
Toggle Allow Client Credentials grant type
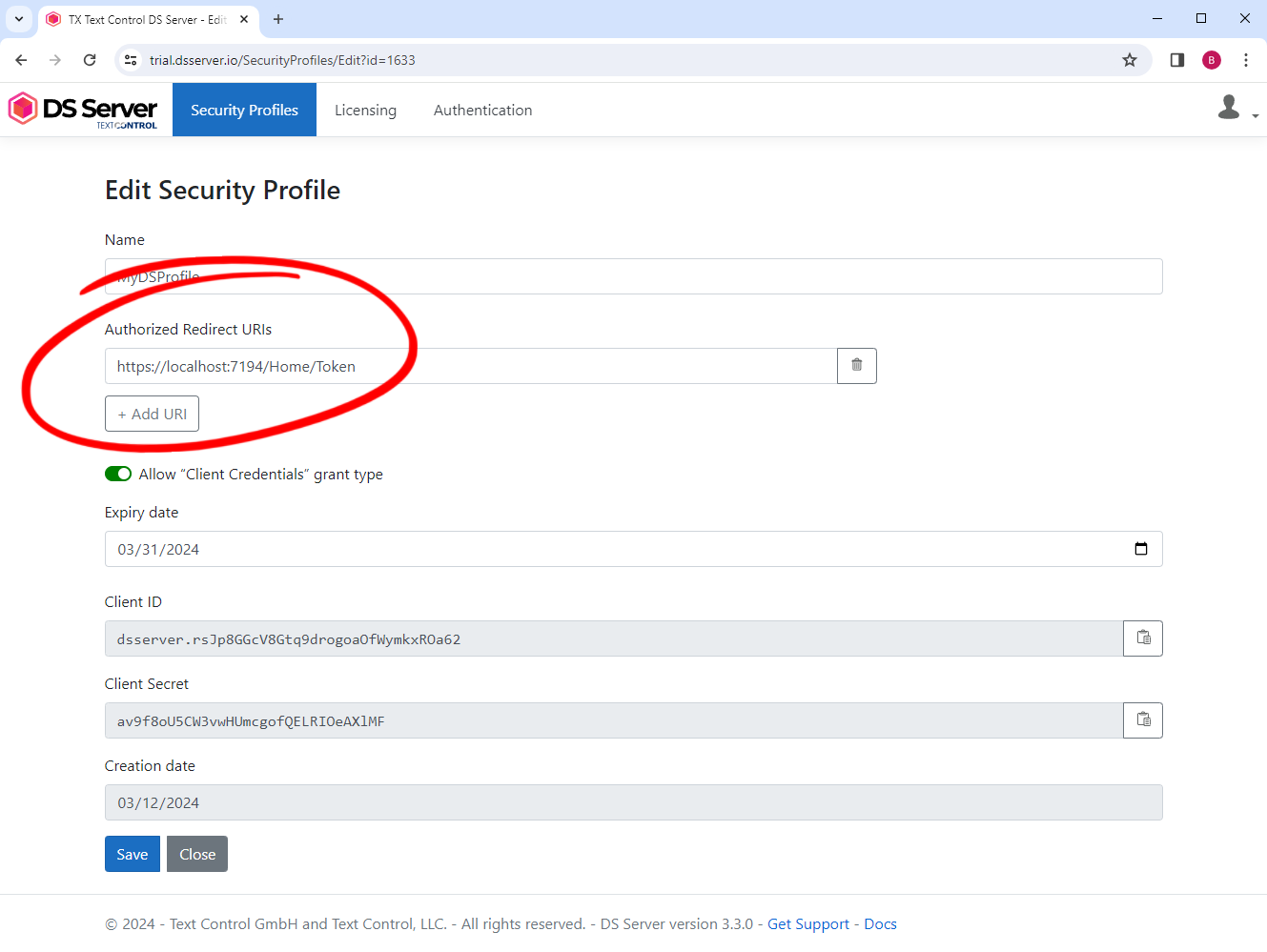click(118, 474)
